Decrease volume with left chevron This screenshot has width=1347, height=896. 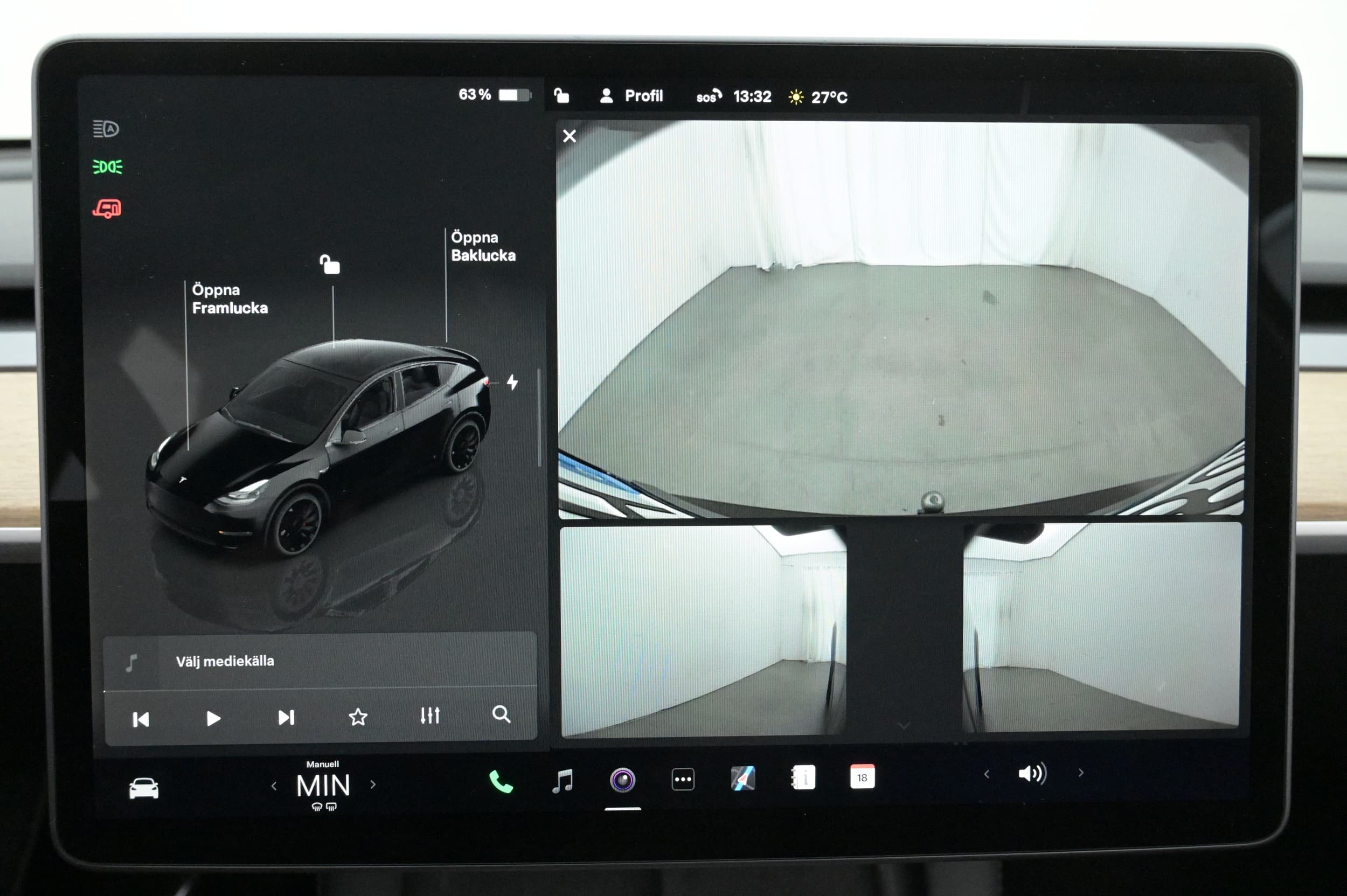(987, 774)
